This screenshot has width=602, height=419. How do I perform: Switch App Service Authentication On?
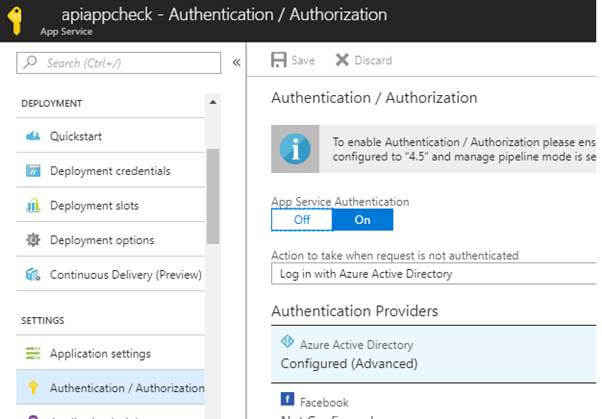click(x=362, y=220)
